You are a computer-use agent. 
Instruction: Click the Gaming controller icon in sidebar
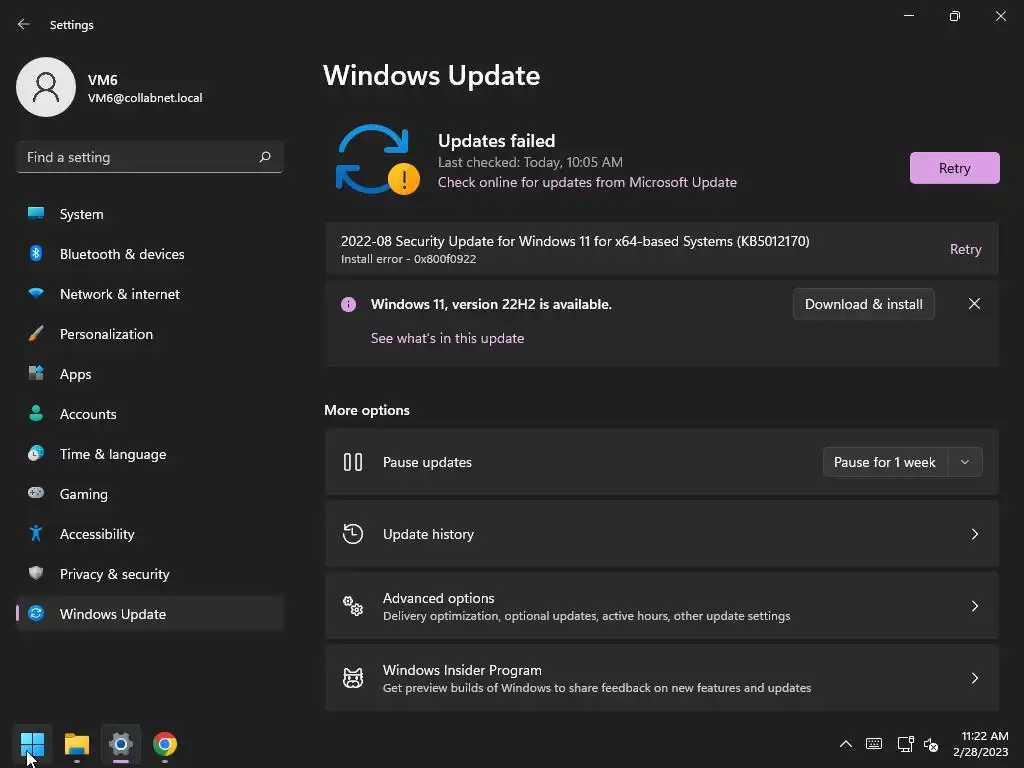coord(36,493)
